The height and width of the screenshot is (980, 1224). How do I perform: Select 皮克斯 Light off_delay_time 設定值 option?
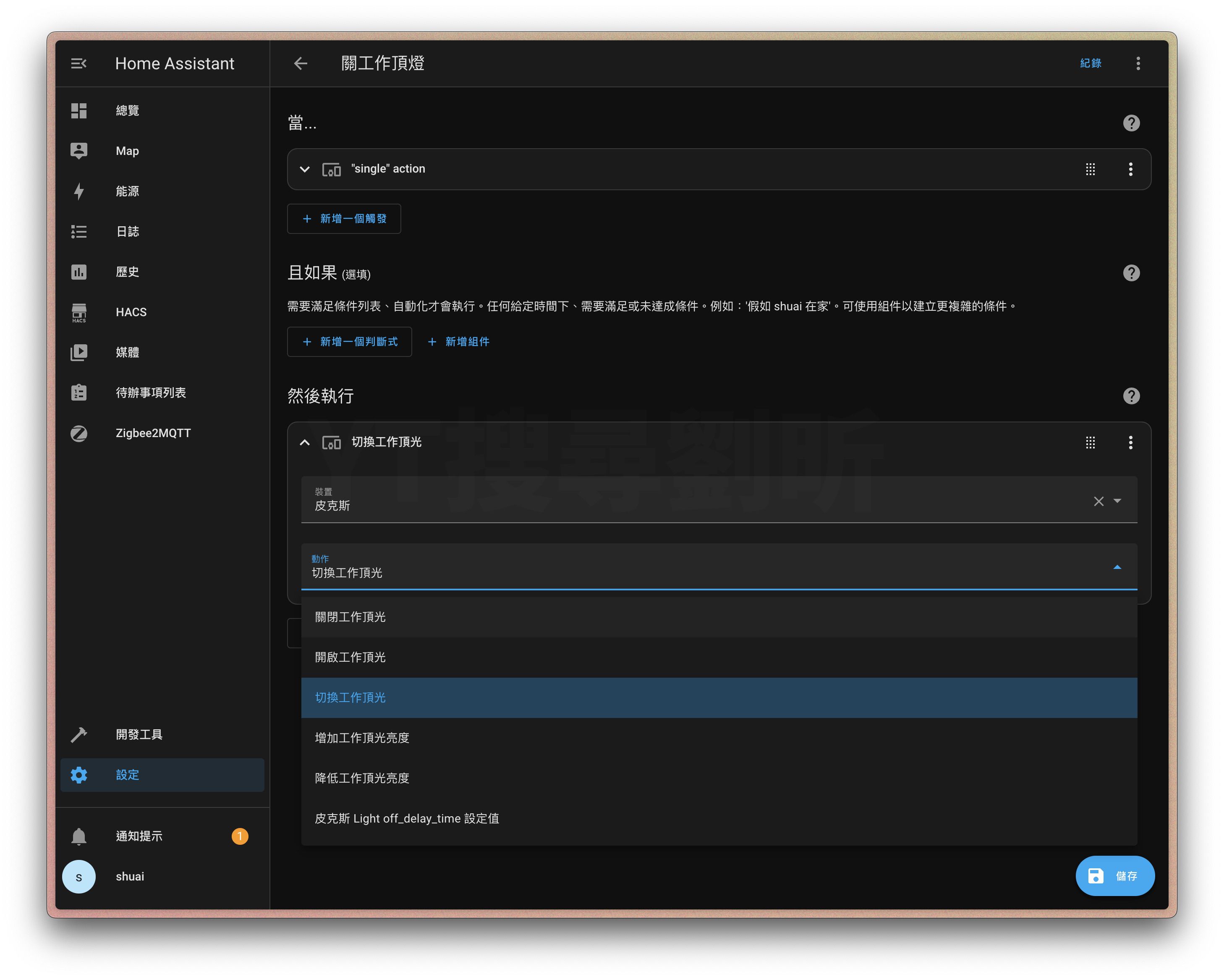coord(719,819)
